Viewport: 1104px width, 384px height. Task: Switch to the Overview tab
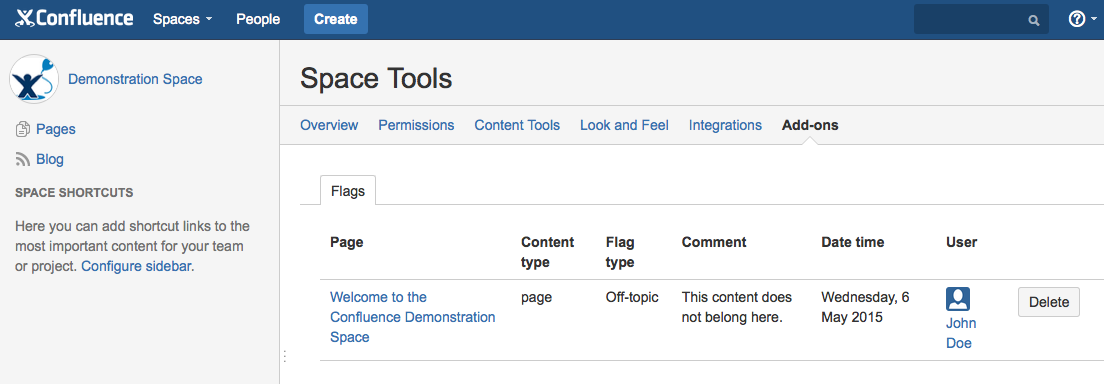[329, 125]
